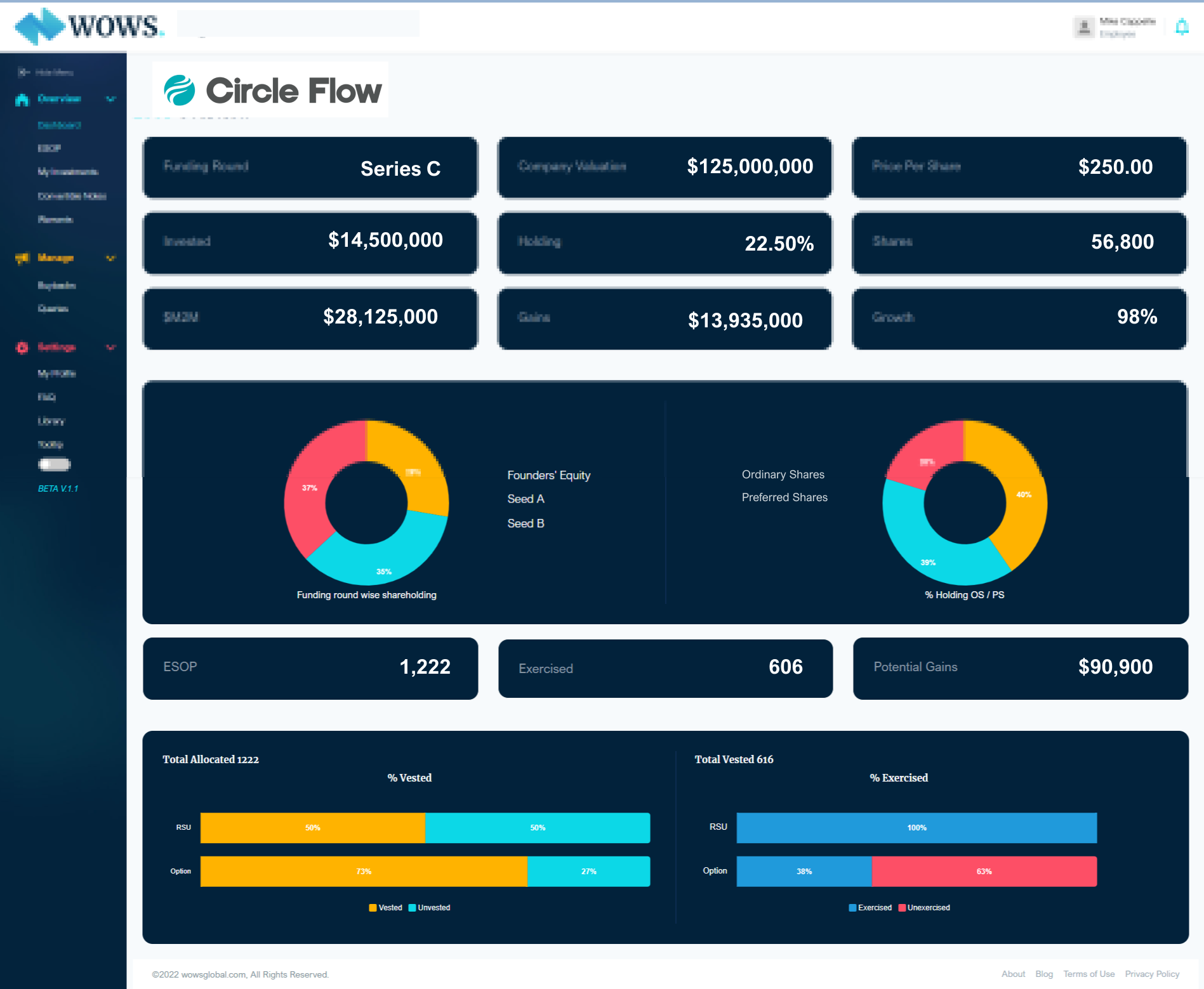Image resolution: width=1204 pixels, height=989 pixels.
Task: Click the Hide Menu arrow icon
Action: tap(23, 72)
